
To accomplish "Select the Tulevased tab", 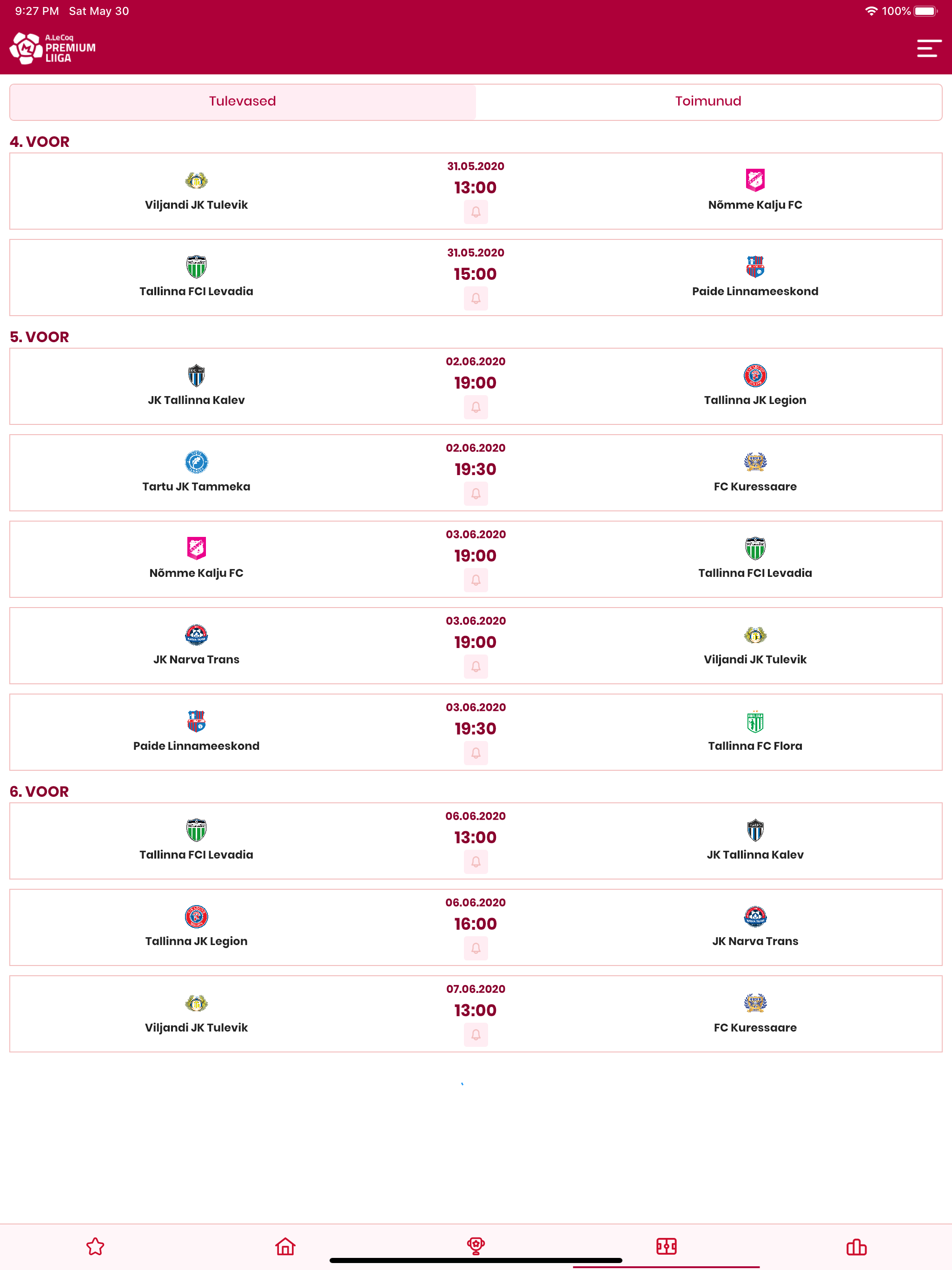I will (x=242, y=102).
